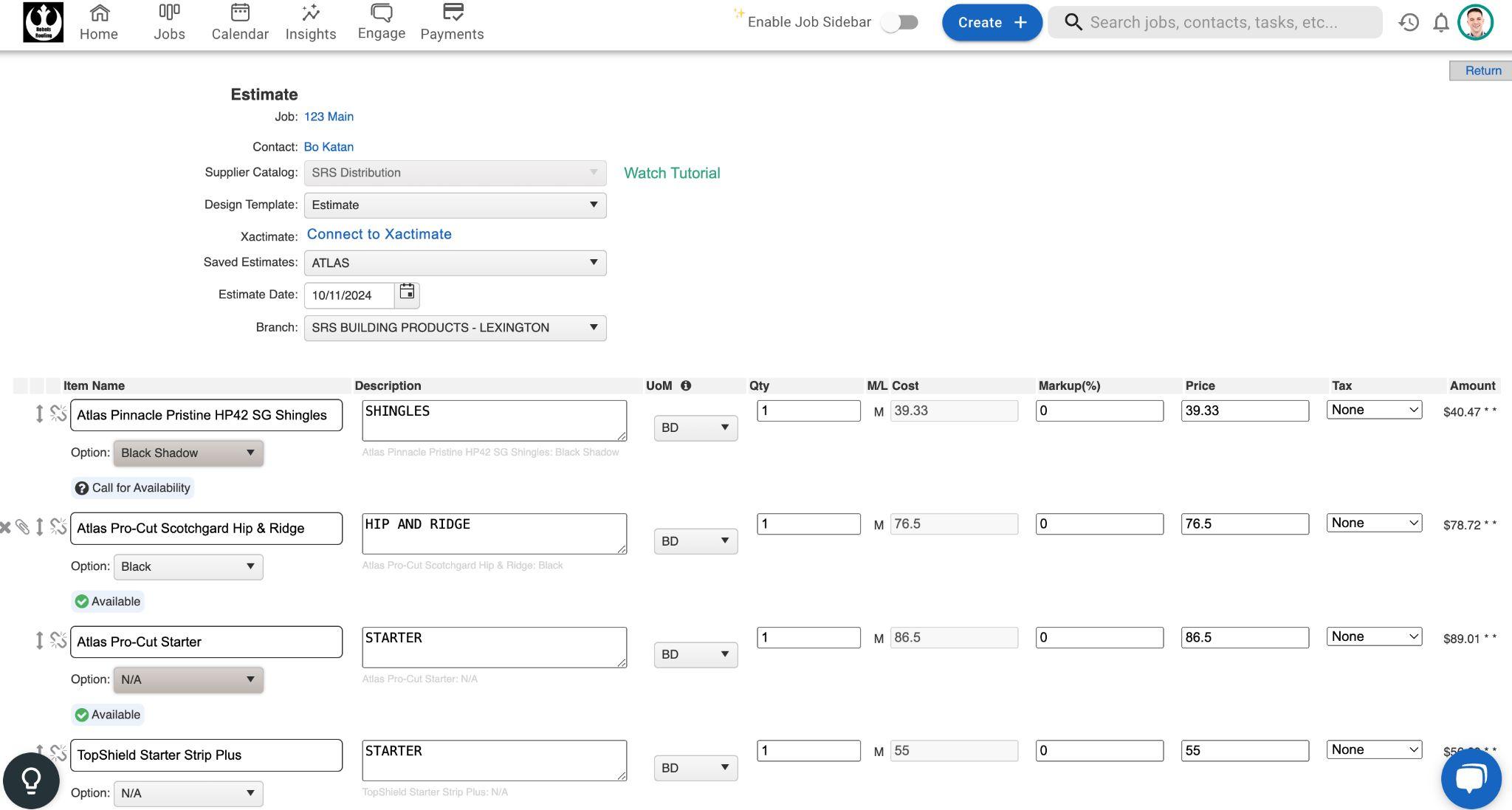Open the Black Shadow option dropdown
The image size is (1512, 810).
coord(188,453)
